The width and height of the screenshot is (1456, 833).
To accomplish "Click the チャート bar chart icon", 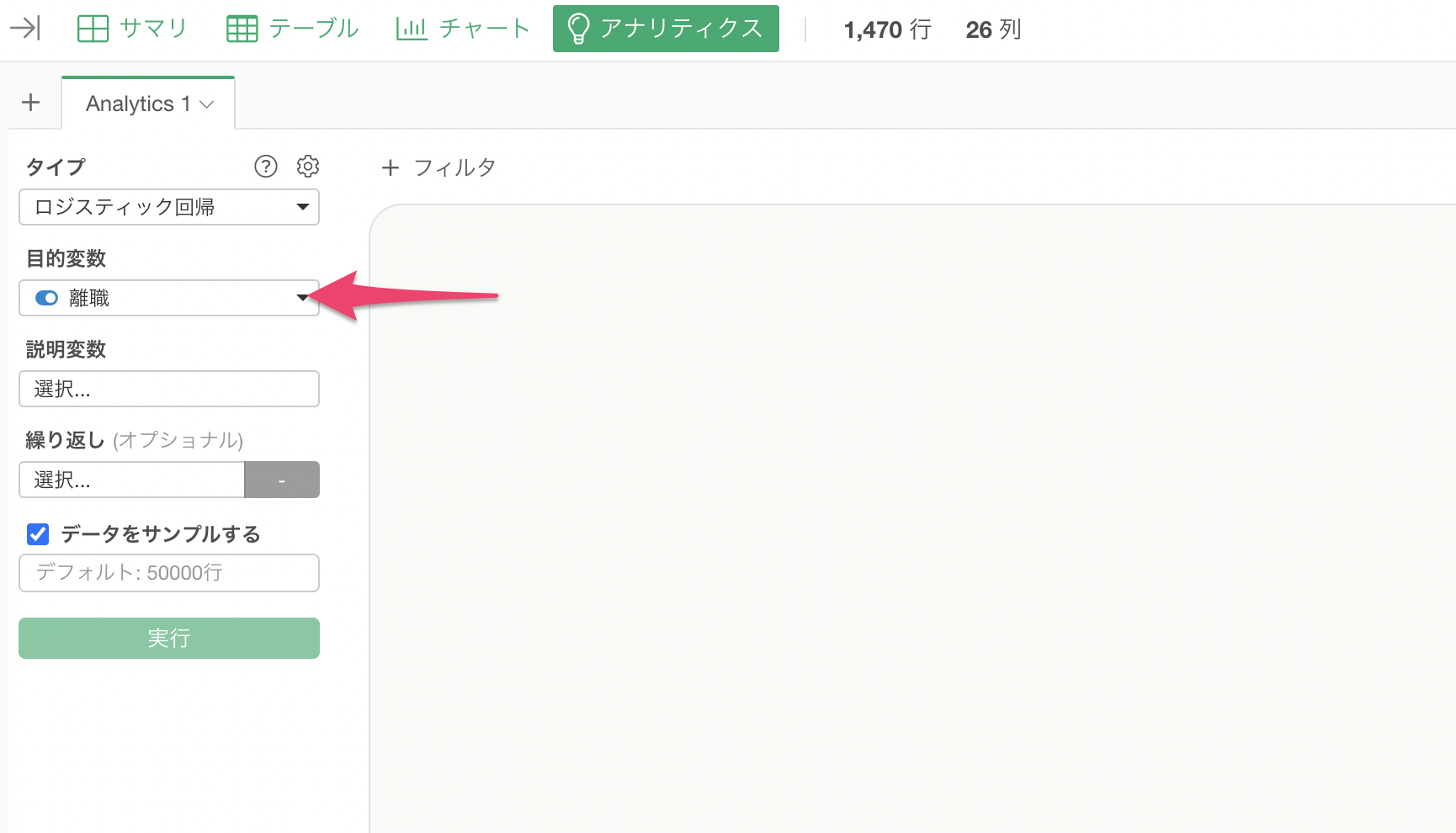I will click(412, 29).
